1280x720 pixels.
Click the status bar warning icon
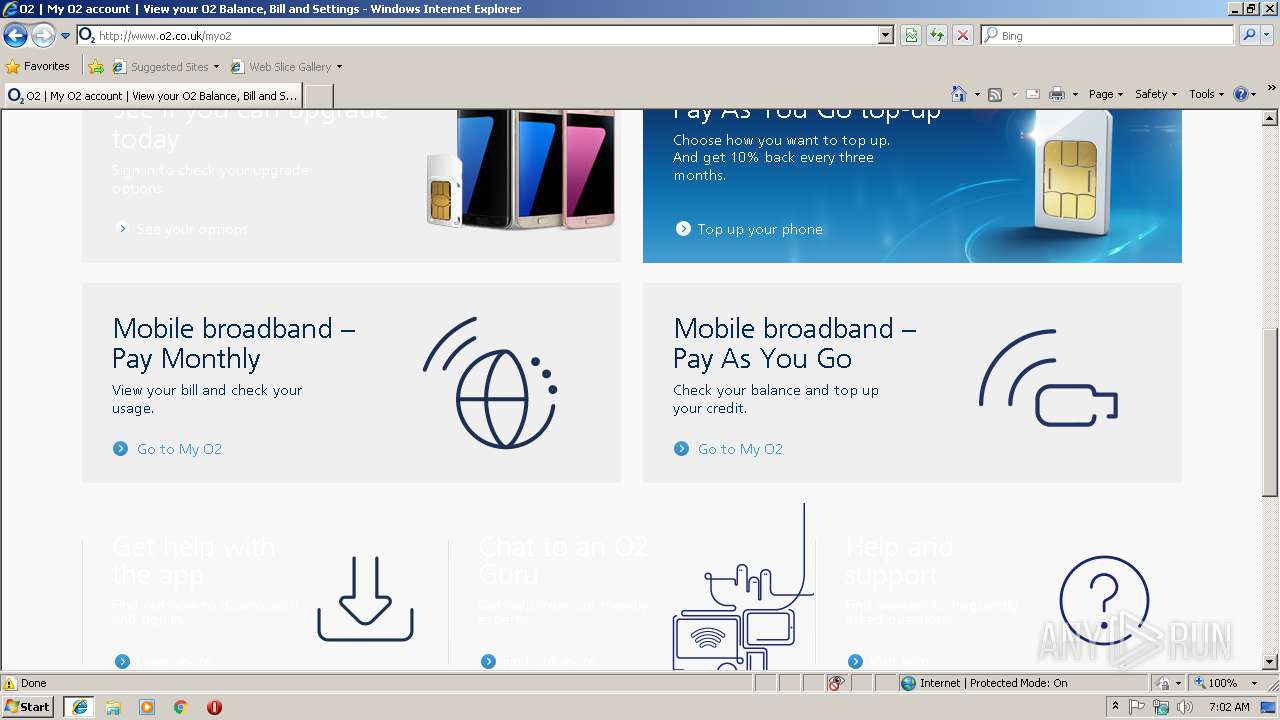pos(10,684)
